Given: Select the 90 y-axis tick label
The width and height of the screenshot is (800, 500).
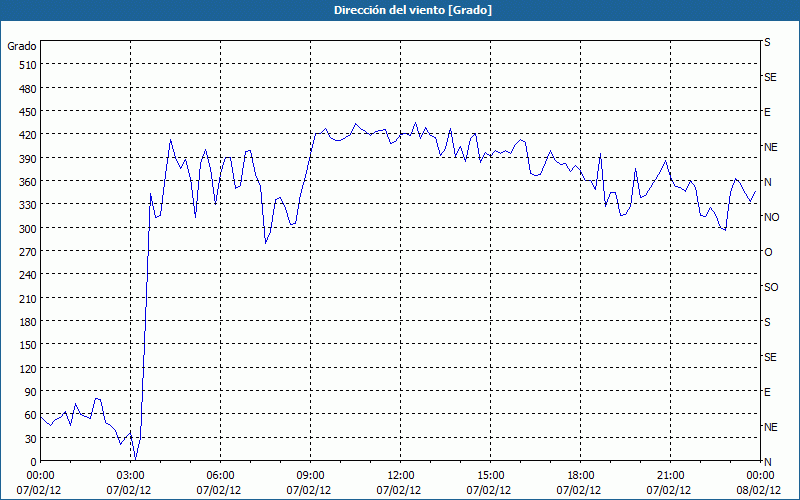Looking at the screenshot, I should click(31, 392).
